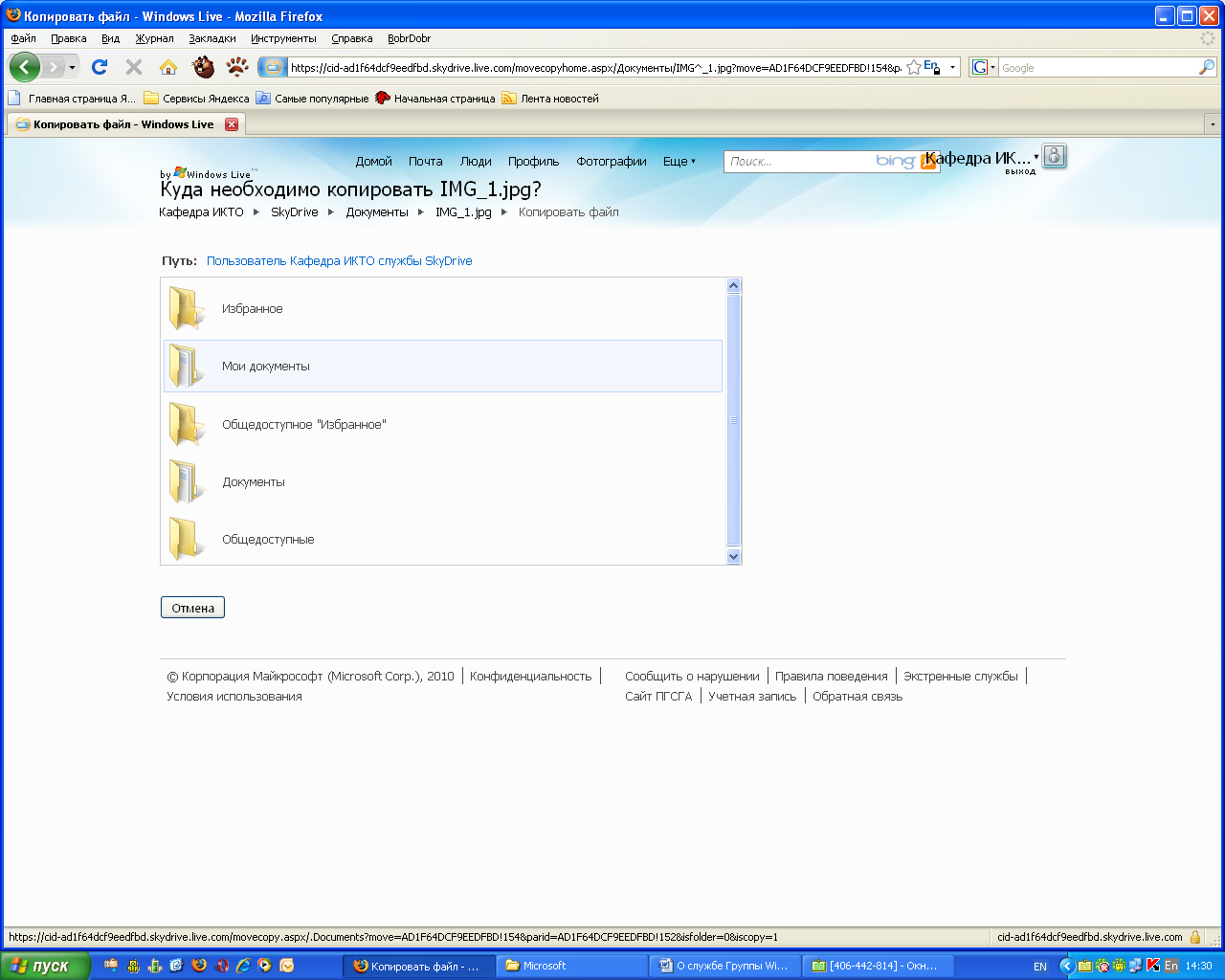Viewport: 1225px width, 980px height.
Task: Click the padlock icon in status bar
Action: click(x=1195, y=937)
